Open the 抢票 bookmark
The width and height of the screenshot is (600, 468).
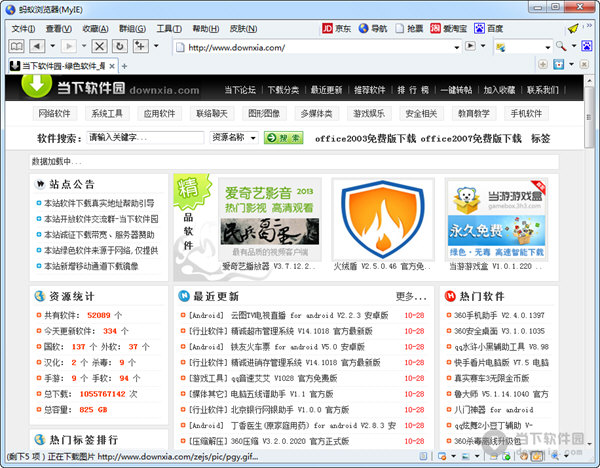(409, 28)
